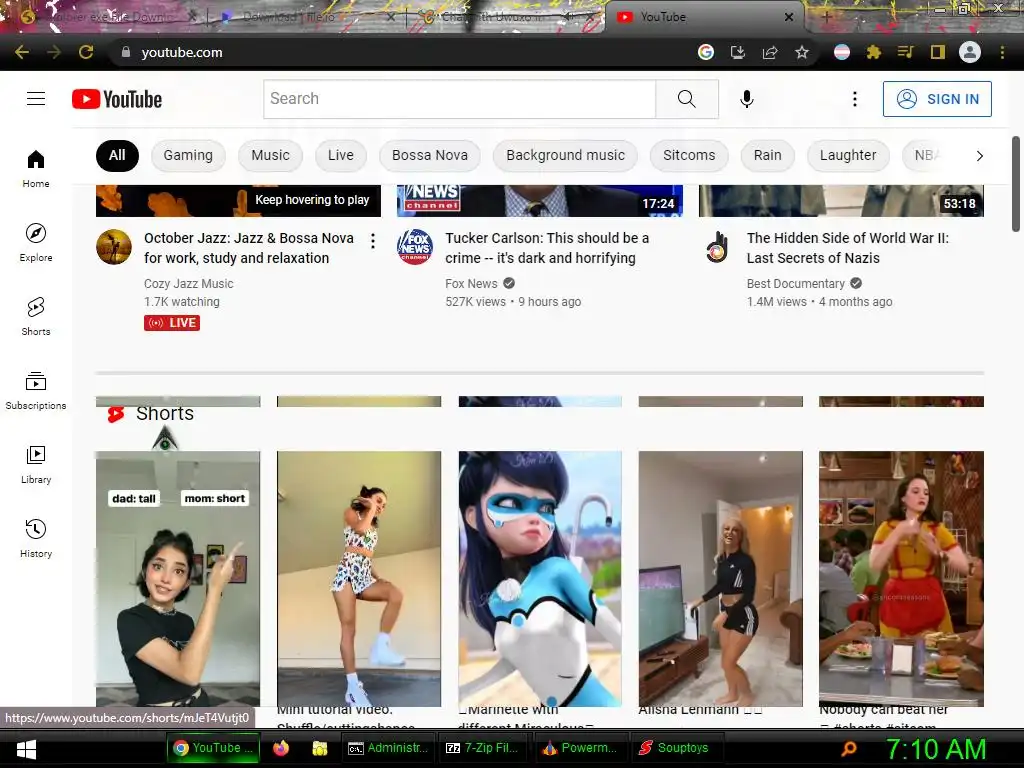Switch to Administrator command prompt taskbar item
This screenshot has width=1024, height=768.
pyautogui.click(x=388, y=748)
